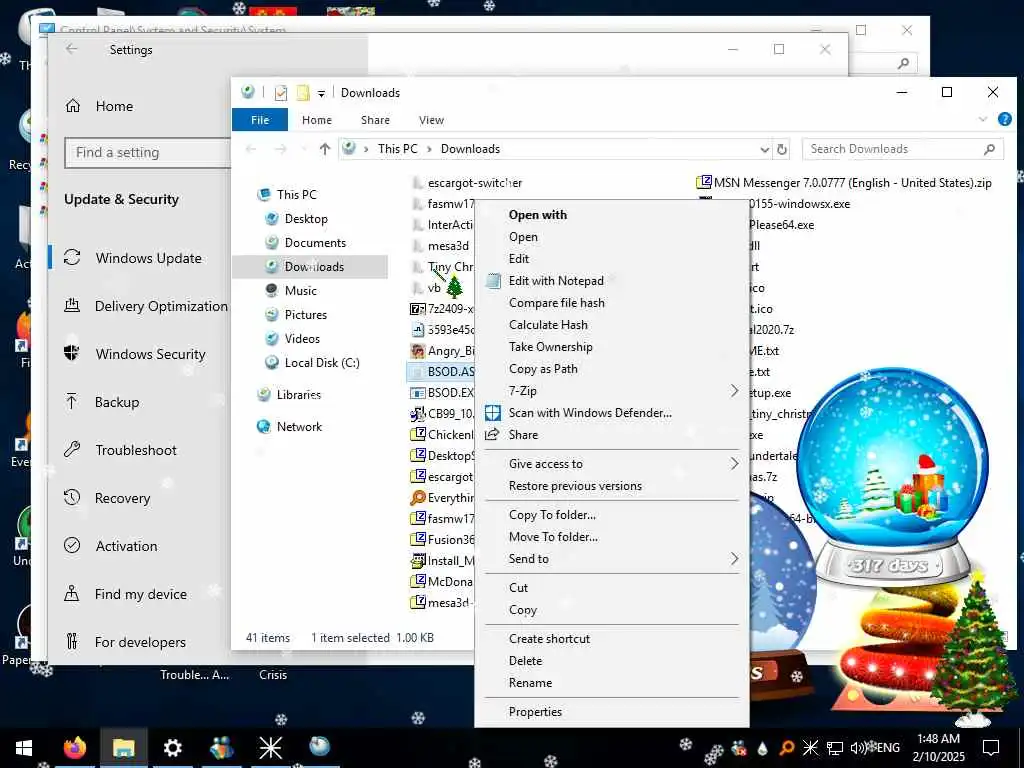Select Rename in context menu
The height and width of the screenshot is (768, 1024).
pos(530,683)
